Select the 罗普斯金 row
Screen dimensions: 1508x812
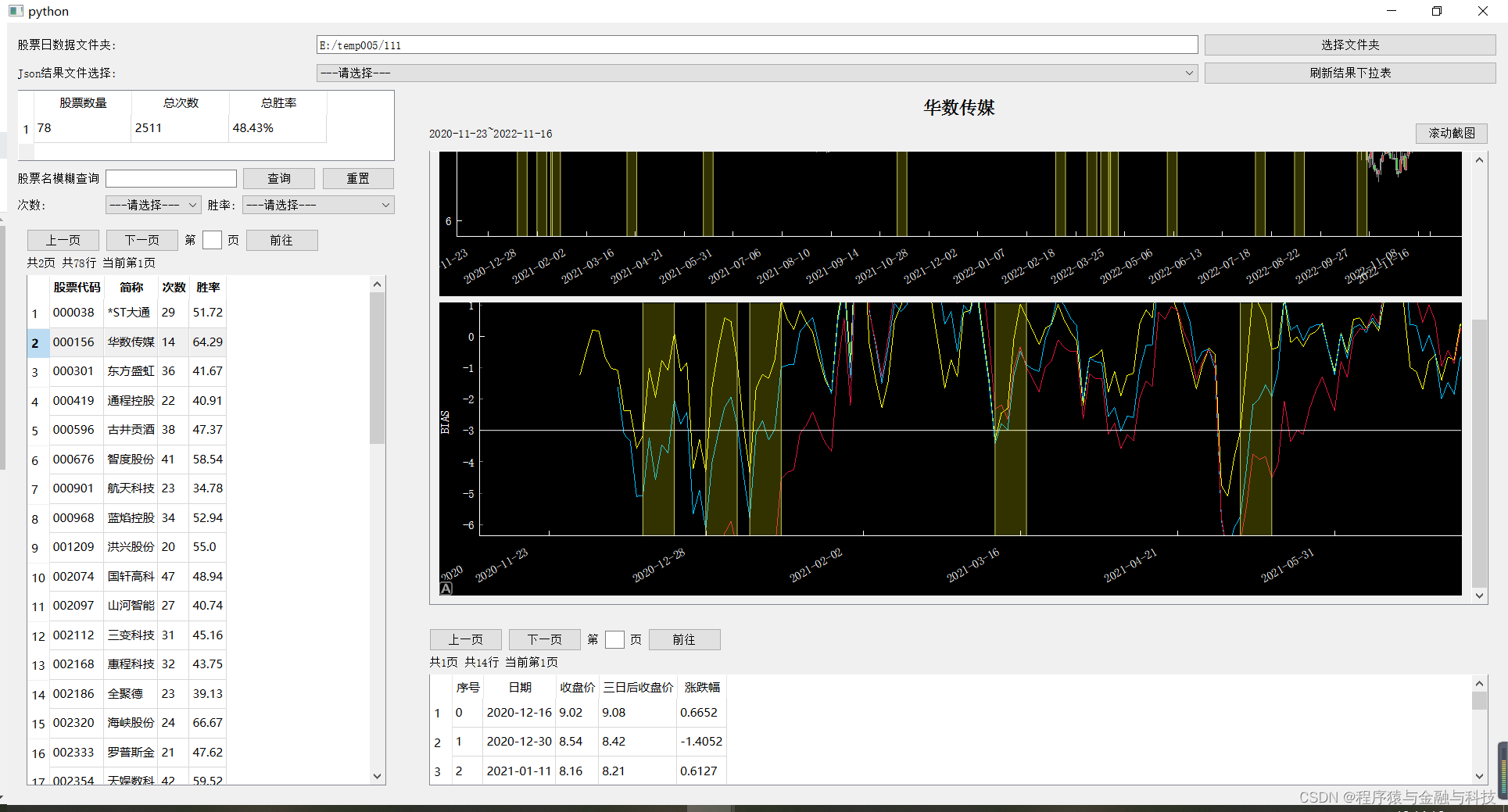(127, 753)
